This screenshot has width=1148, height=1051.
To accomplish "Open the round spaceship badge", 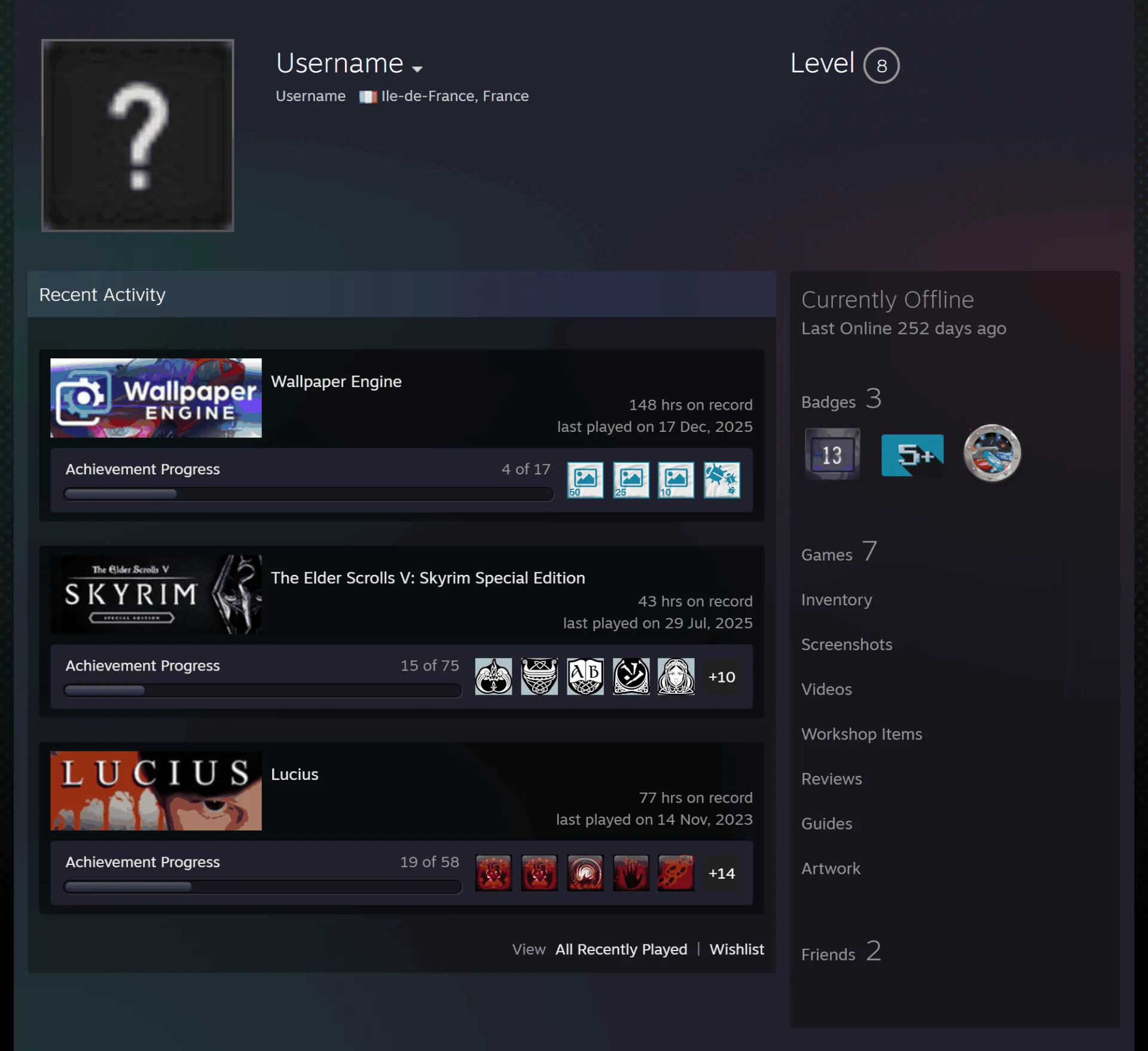I will [x=992, y=453].
